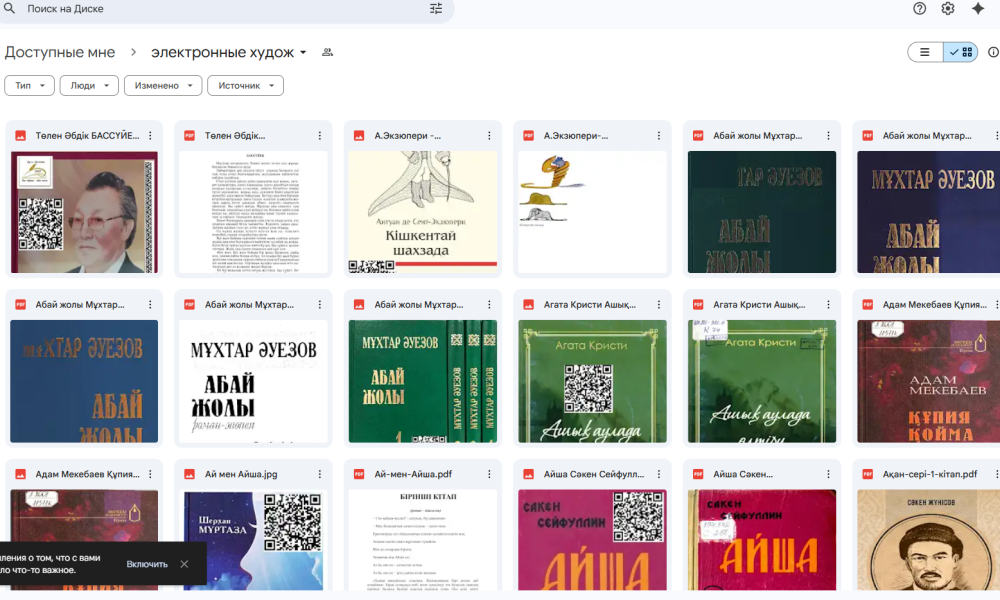This screenshot has width=1000, height=600.
Task: Expand the Тип filter dropdown
Action: pos(30,86)
